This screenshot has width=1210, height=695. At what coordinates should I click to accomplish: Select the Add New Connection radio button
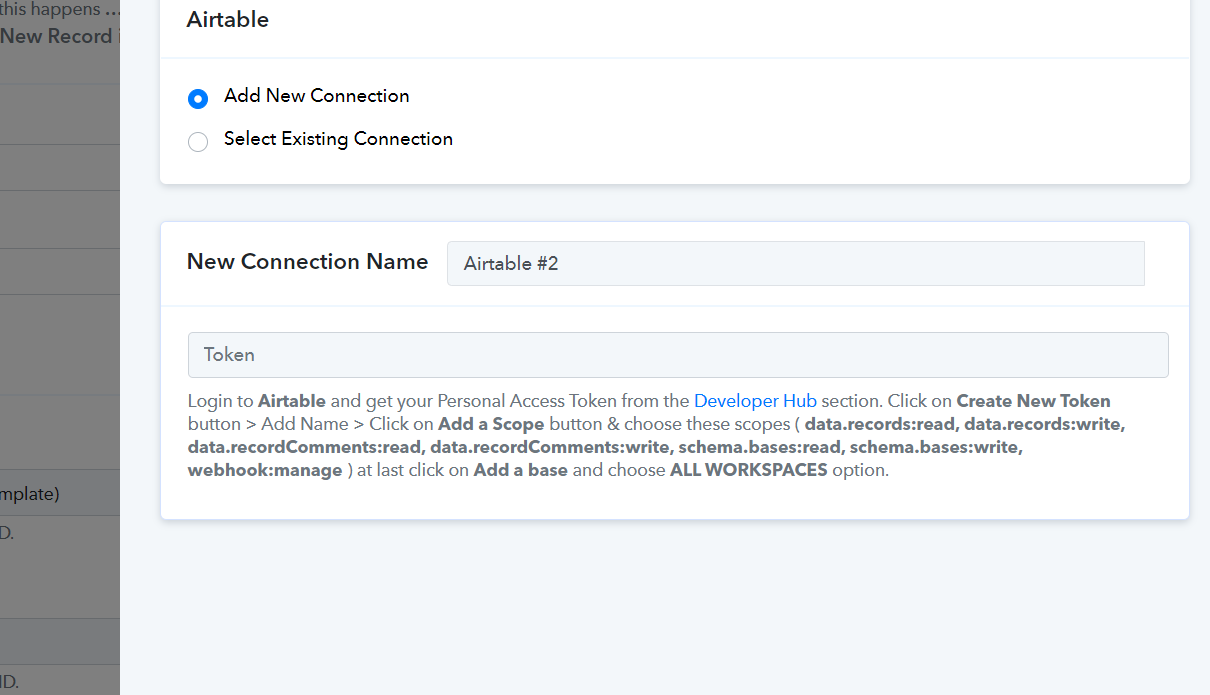(x=198, y=99)
